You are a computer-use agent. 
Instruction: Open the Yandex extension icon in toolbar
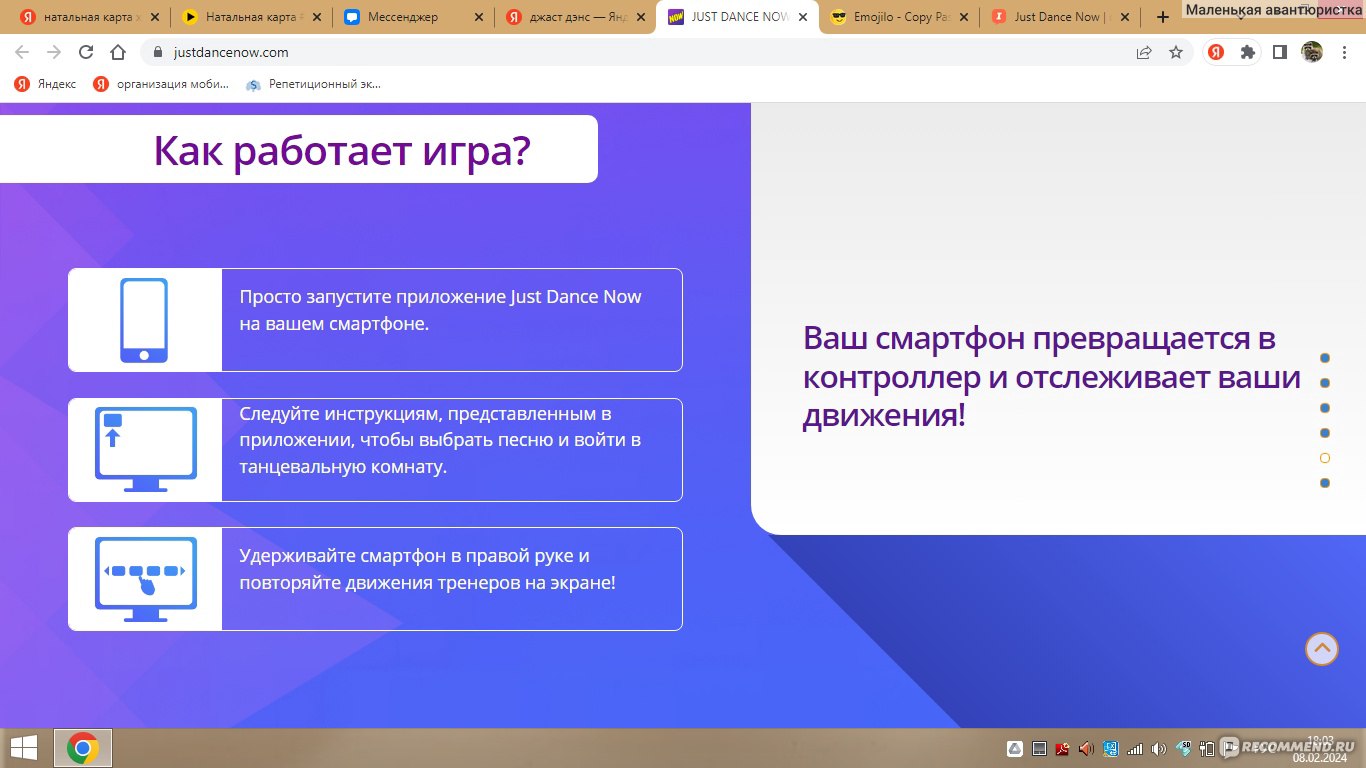[x=1216, y=52]
